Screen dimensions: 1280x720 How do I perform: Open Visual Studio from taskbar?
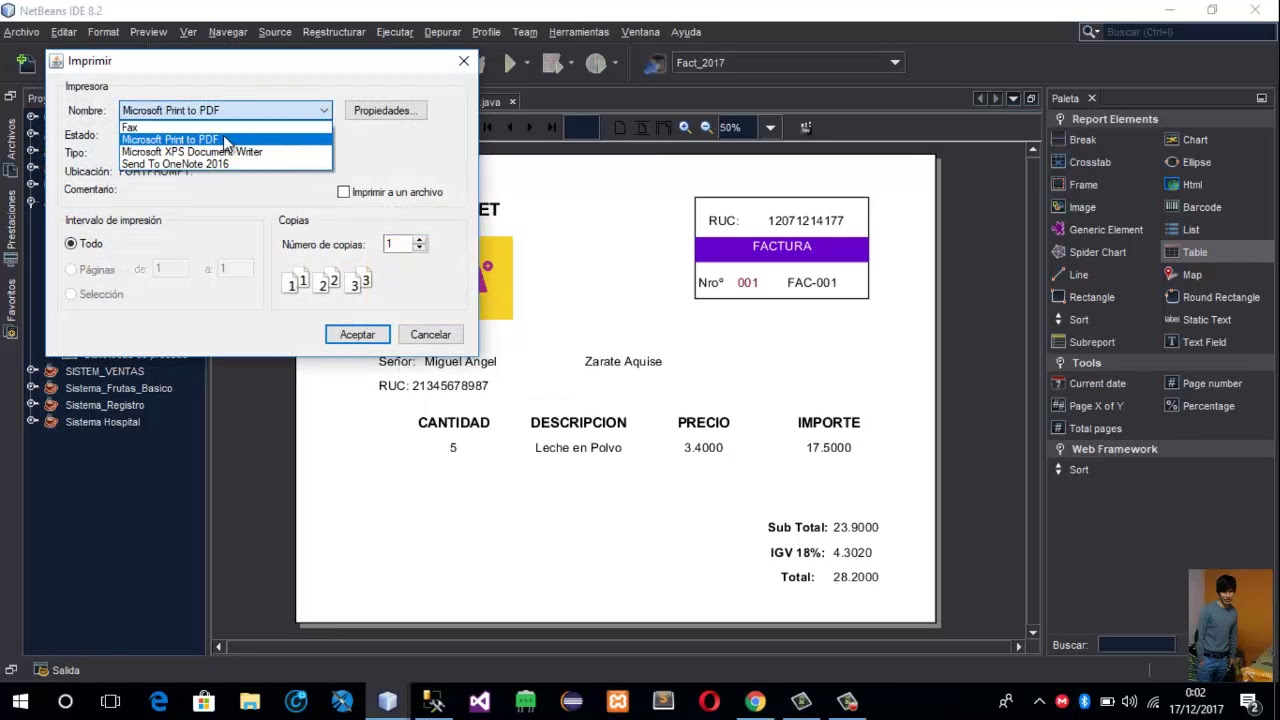click(x=480, y=702)
